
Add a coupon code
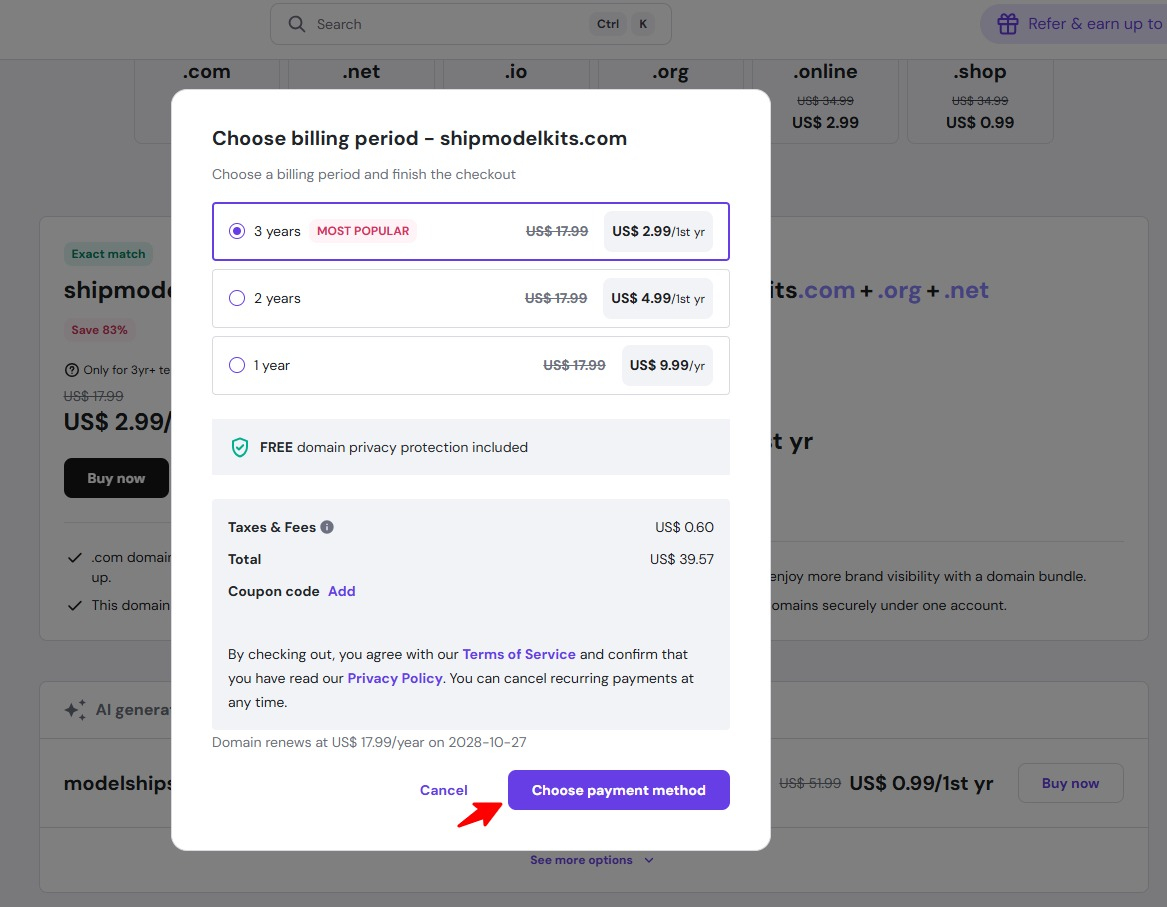pos(341,591)
